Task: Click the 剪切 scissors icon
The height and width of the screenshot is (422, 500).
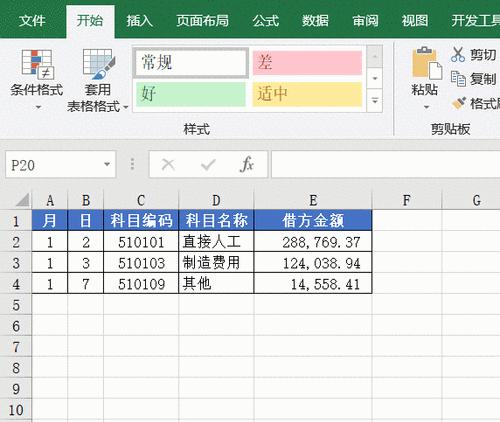Action: click(x=458, y=54)
